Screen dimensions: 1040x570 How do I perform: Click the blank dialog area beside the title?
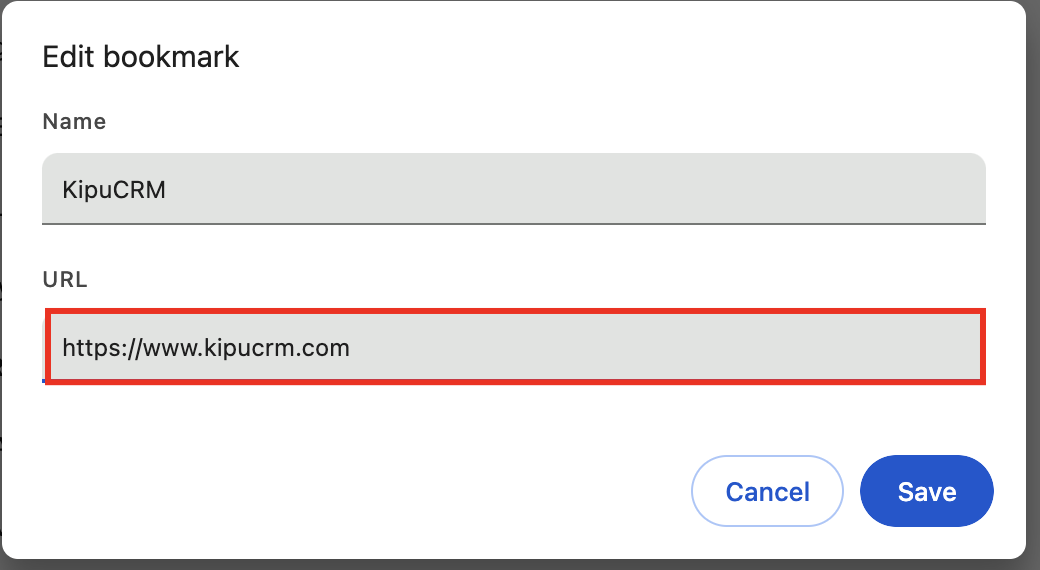(600, 56)
